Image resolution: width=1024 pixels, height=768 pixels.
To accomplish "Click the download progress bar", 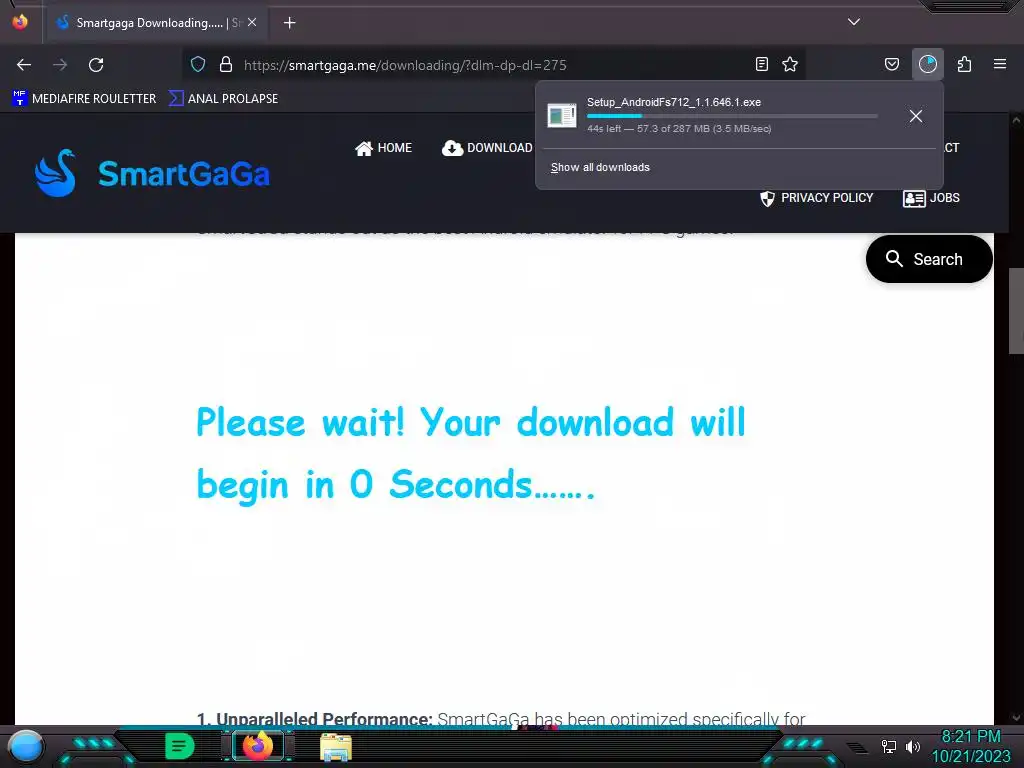I will (731, 116).
